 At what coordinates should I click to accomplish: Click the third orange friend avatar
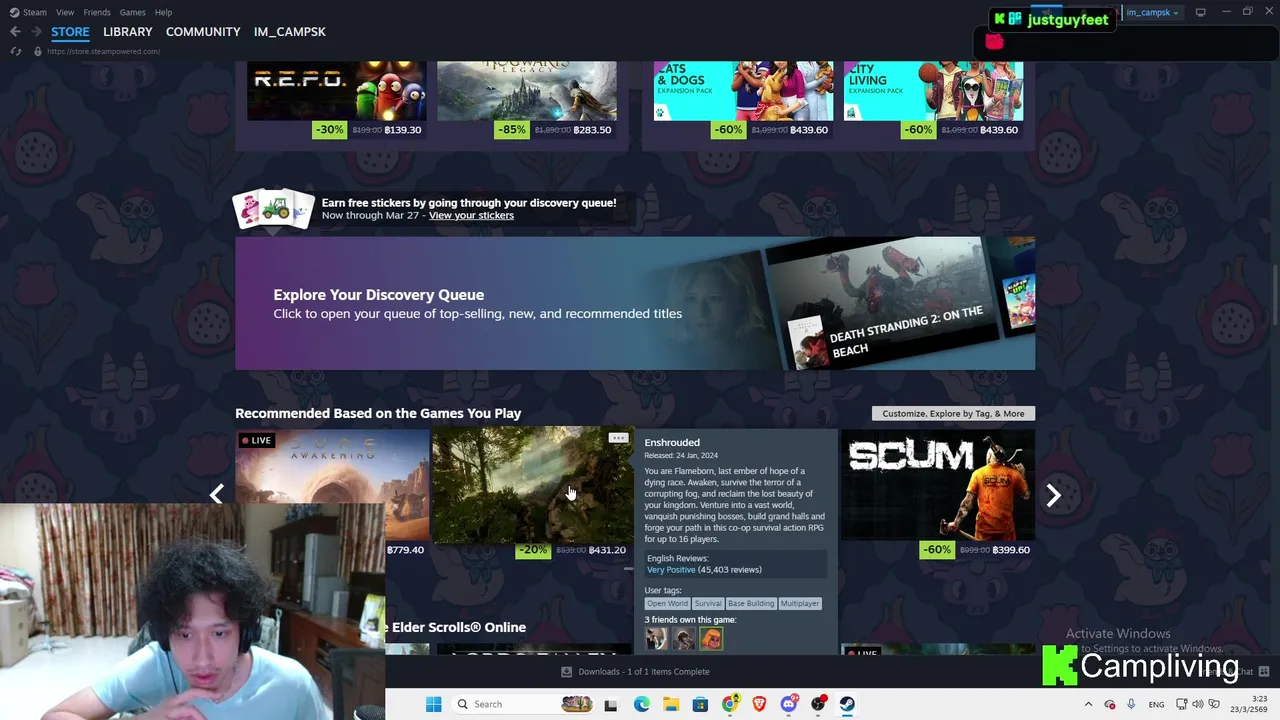(711, 638)
